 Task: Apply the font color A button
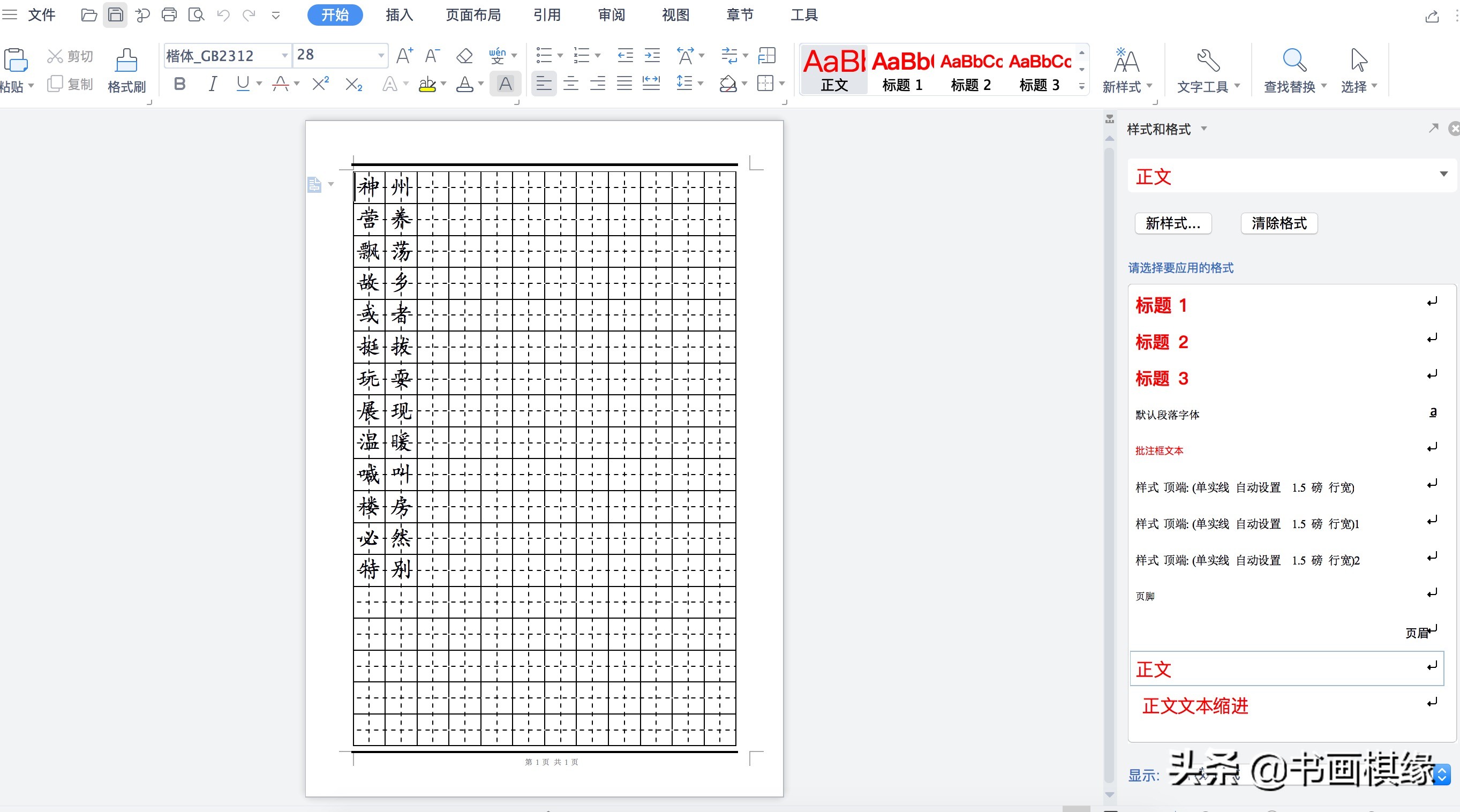465,85
